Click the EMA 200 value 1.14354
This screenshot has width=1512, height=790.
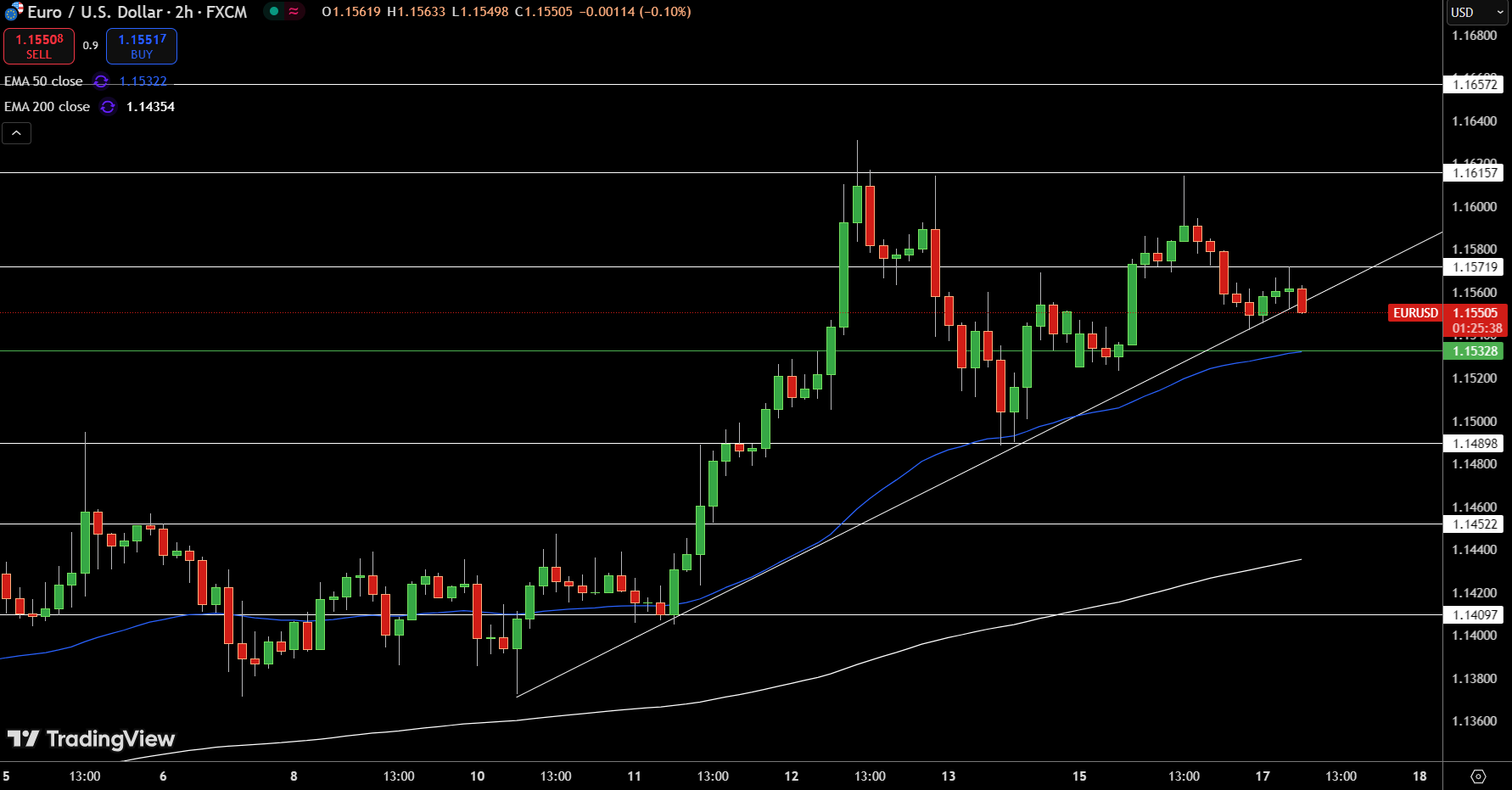[x=150, y=107]
